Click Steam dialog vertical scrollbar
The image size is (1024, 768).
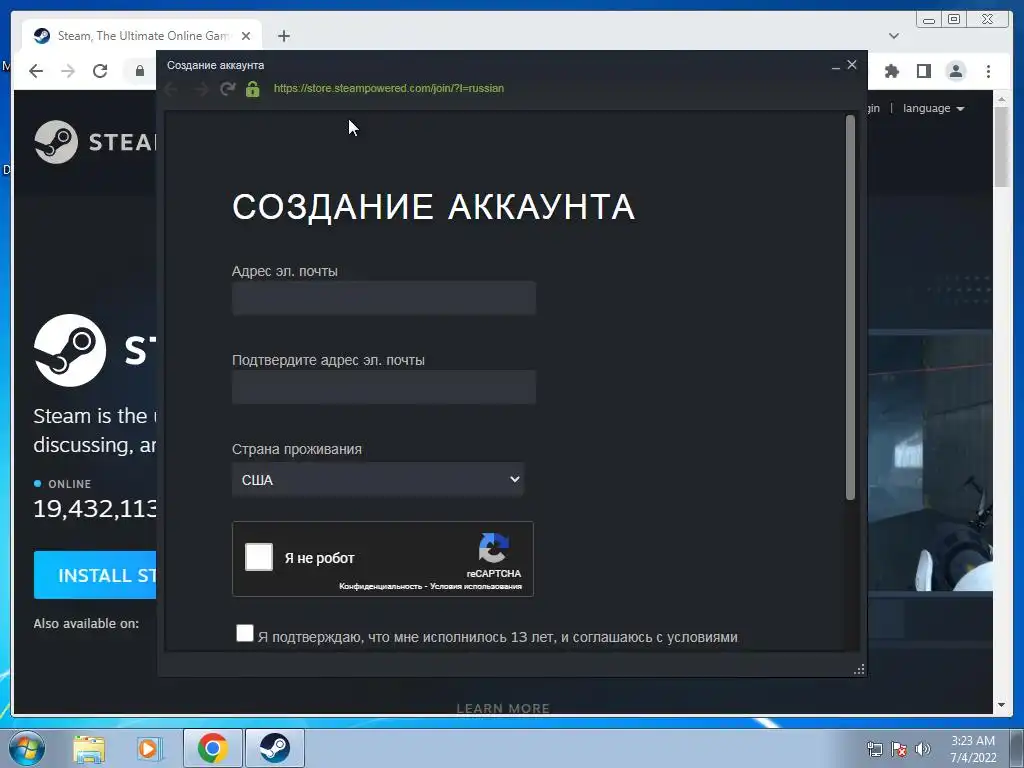[x=850, y=308]
